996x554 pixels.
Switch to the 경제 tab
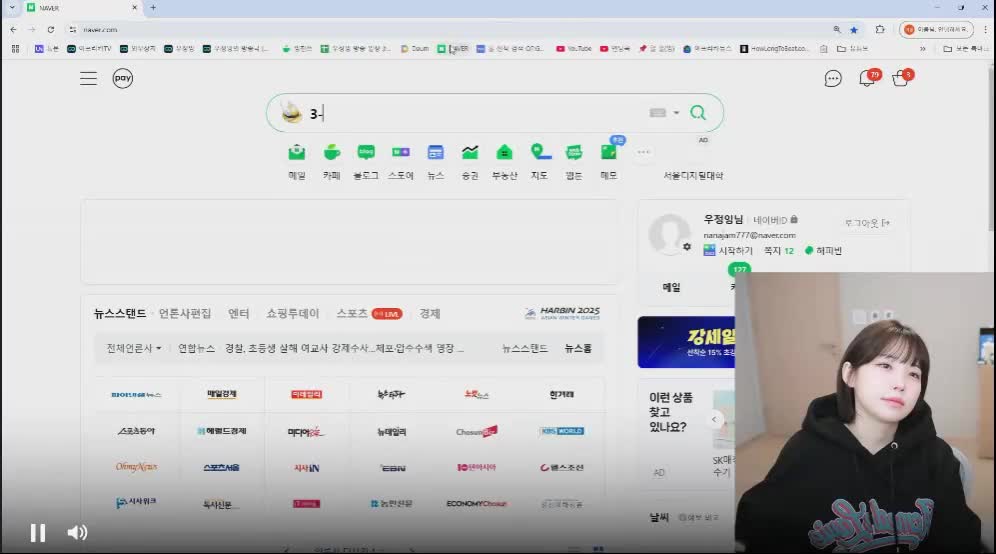tap(429, 313)
